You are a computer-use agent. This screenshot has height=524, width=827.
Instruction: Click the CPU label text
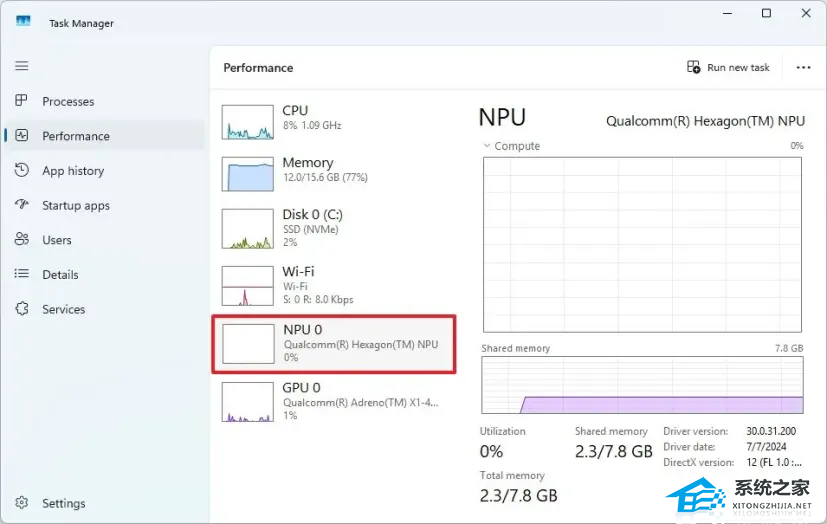point(295,111)
